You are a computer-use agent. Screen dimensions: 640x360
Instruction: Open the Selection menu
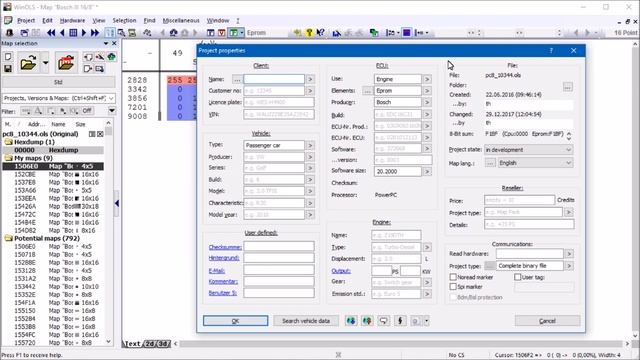point(124,20)
